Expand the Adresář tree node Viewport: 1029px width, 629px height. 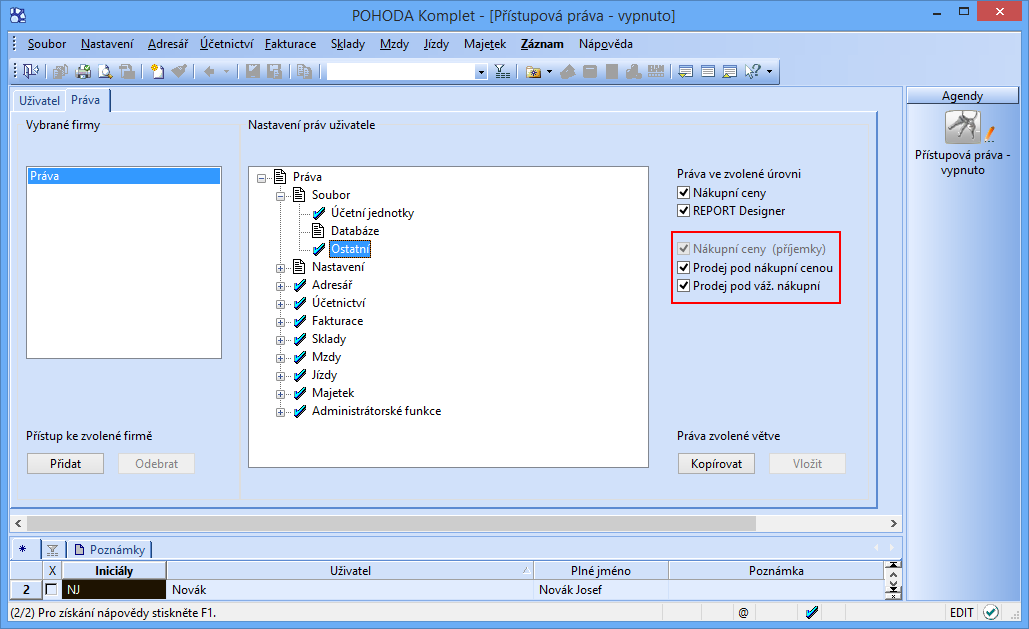(280, 286)
